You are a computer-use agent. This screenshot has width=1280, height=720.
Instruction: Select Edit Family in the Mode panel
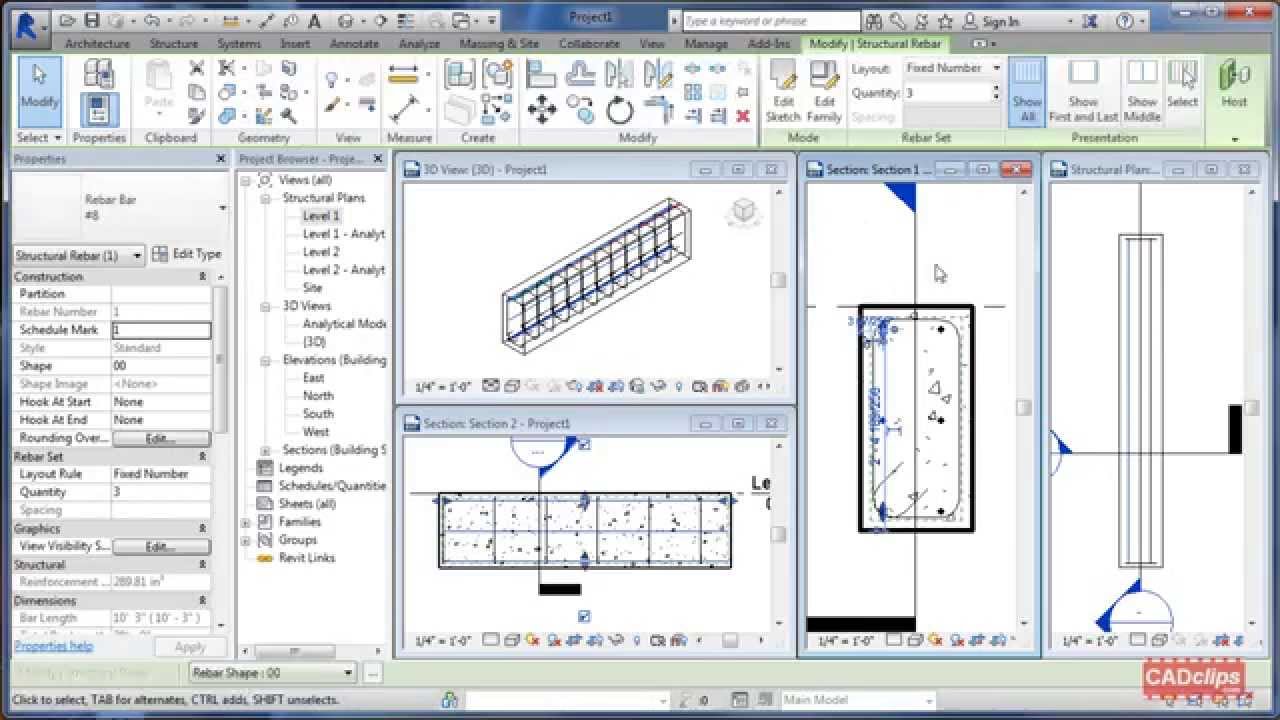tap(824, 90)
